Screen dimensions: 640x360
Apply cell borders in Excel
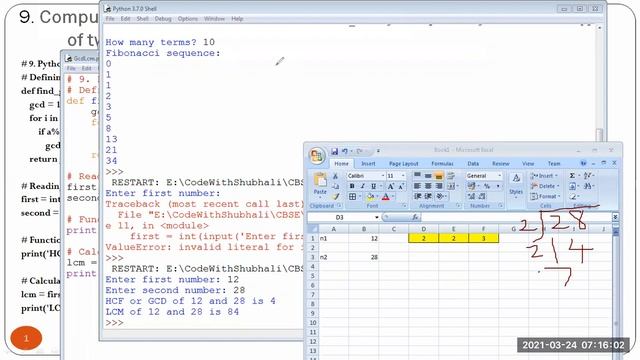(352, 197)
